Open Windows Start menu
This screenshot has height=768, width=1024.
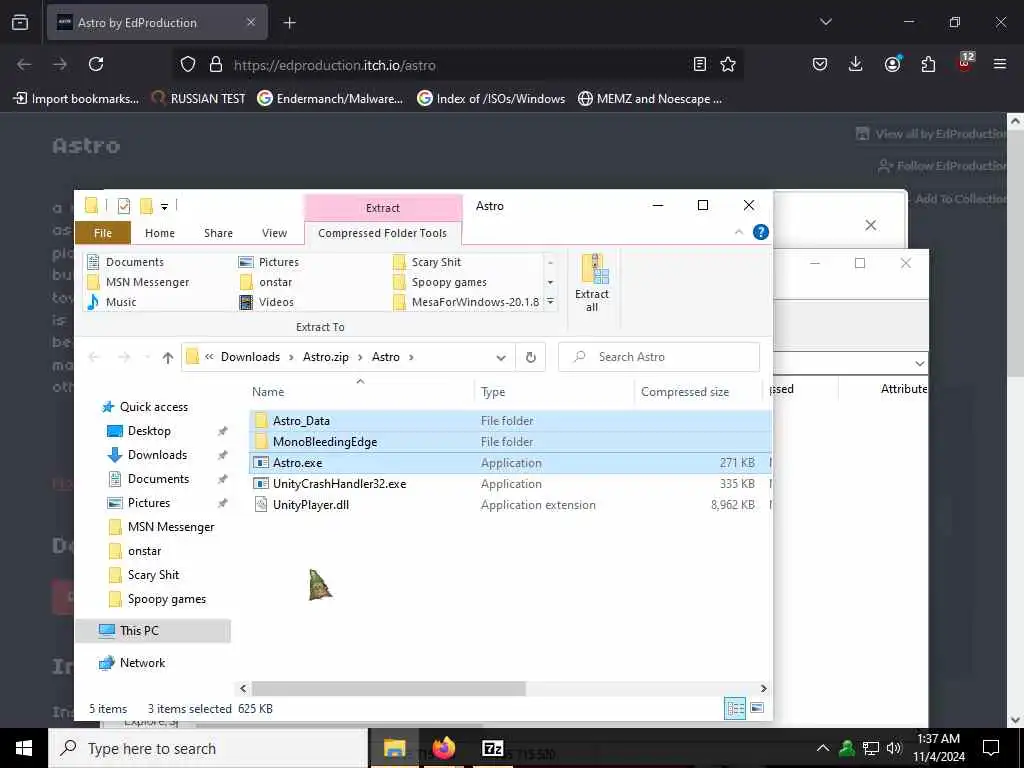[24, 748]
